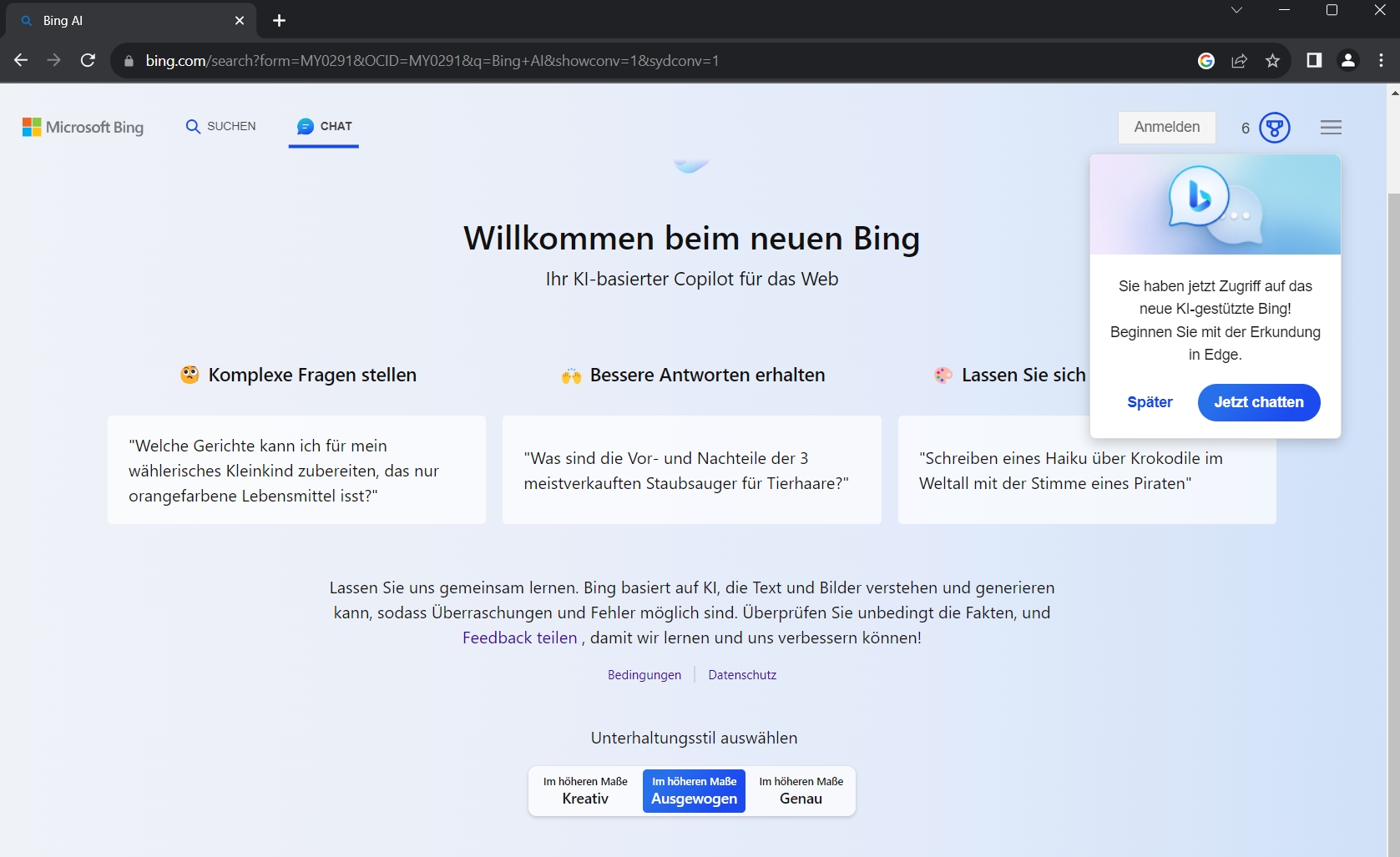Viewport: 1400px width, 857px height.
Task: Click the Anmelden button
Action: 1166,127
